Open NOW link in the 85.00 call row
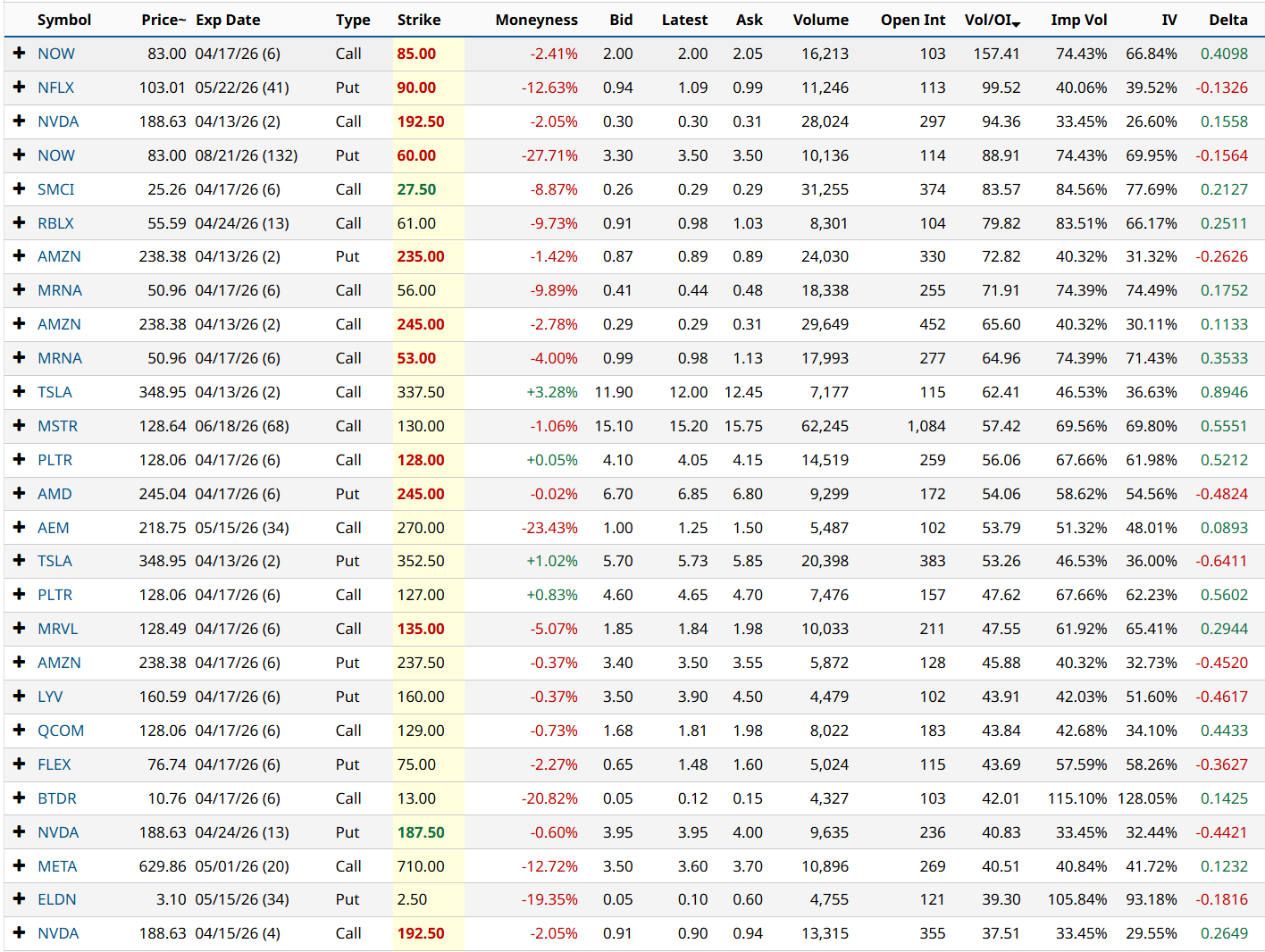 point(56,54)
